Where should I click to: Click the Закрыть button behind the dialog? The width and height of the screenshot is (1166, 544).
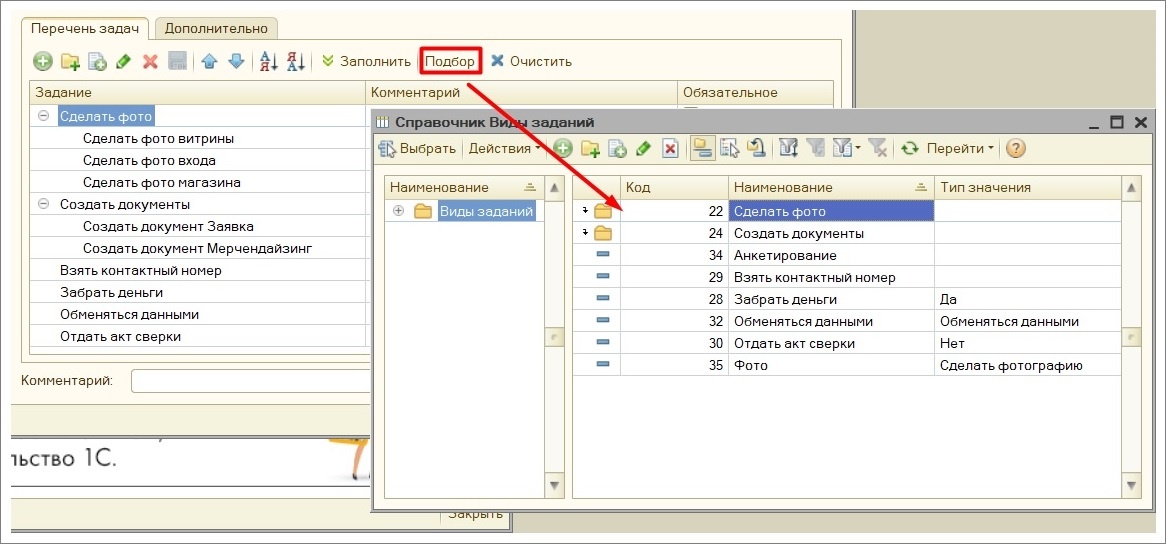[474, 514]
